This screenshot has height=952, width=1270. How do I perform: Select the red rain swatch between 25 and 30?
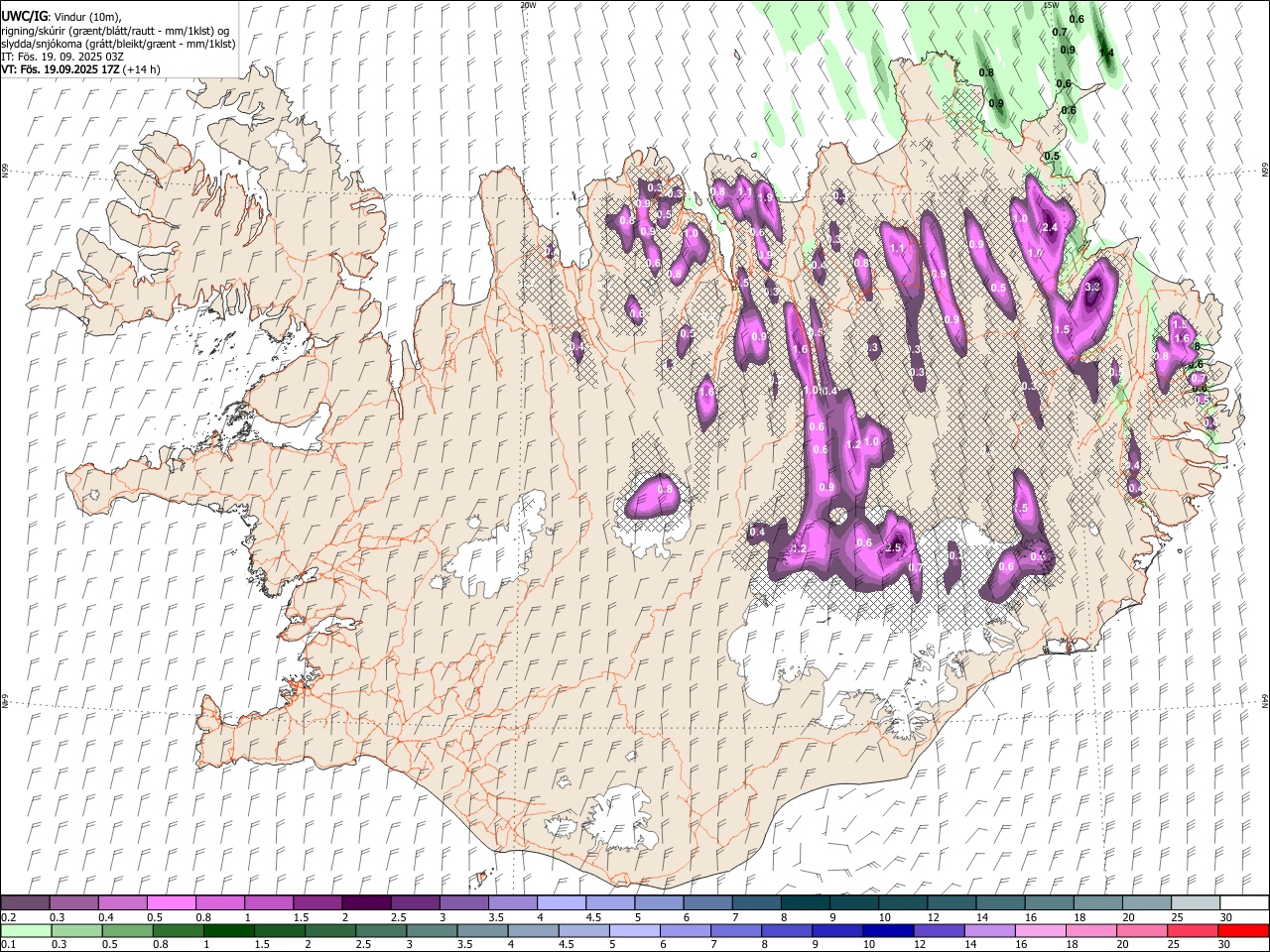[1192, 931]
